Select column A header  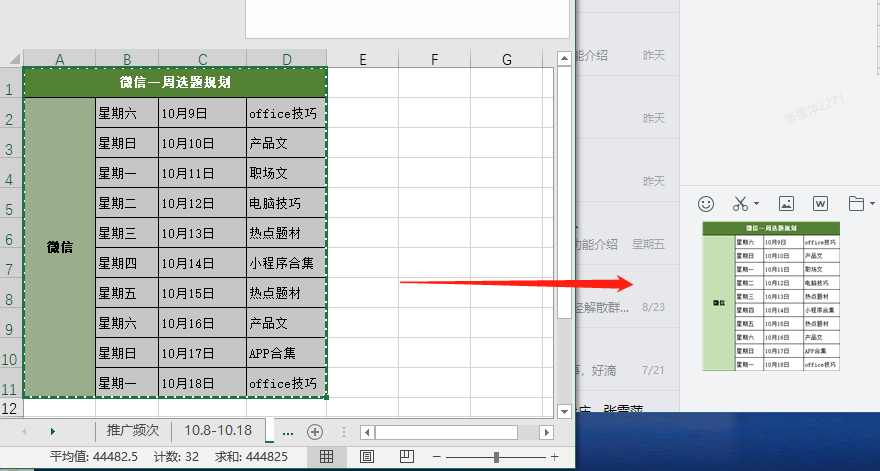point(59,59)
